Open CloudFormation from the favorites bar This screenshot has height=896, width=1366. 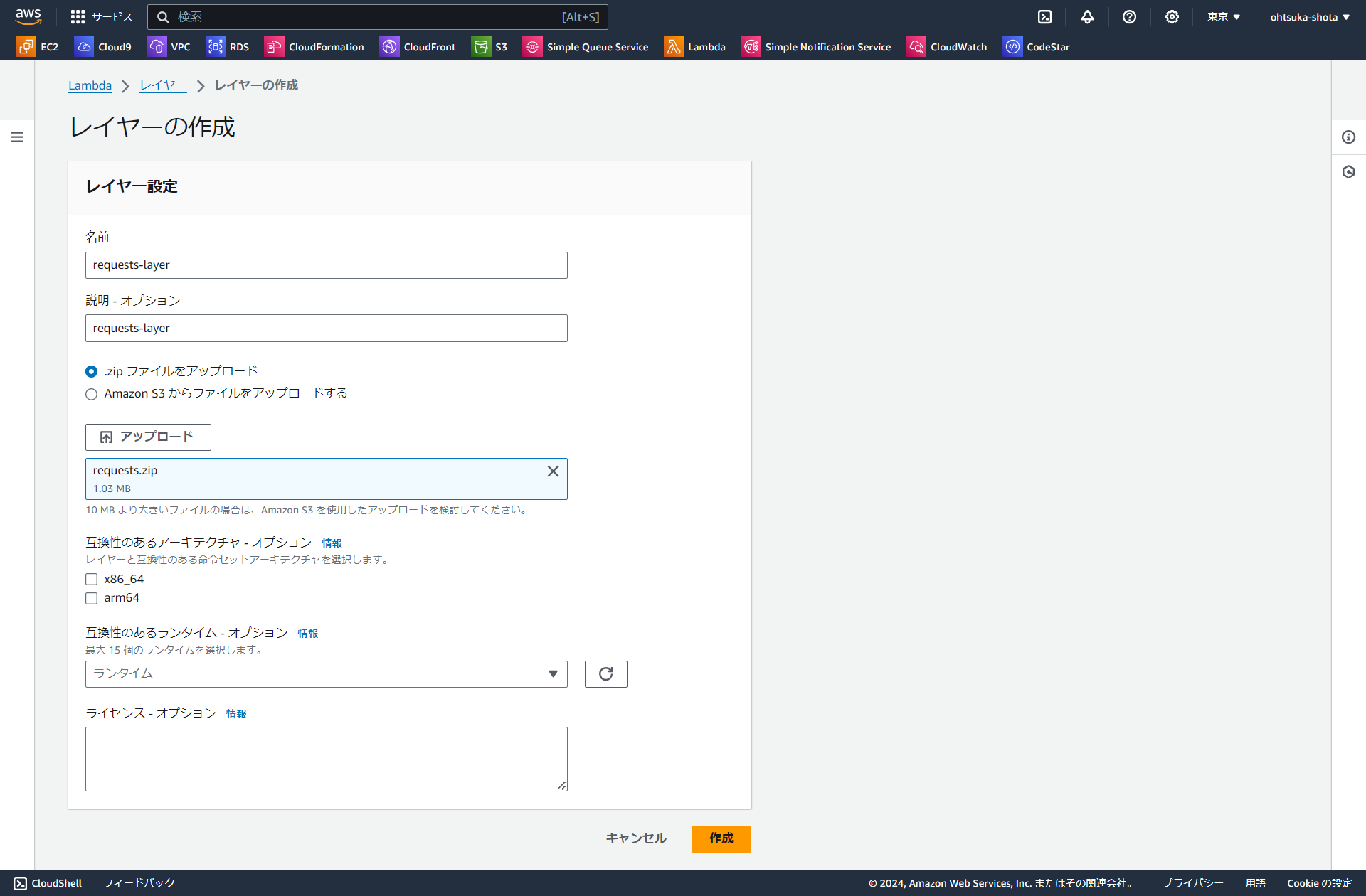[x=314, y=46]
